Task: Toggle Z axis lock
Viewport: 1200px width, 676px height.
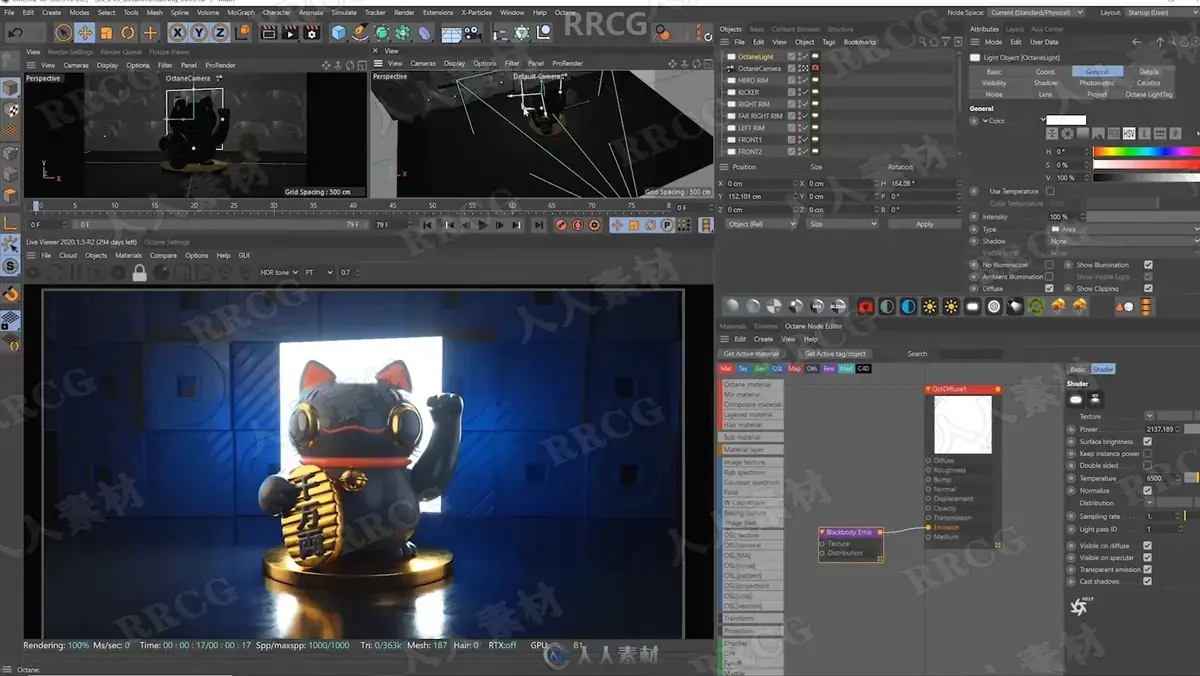Action: pyautogui.click(x=220, y=33)
